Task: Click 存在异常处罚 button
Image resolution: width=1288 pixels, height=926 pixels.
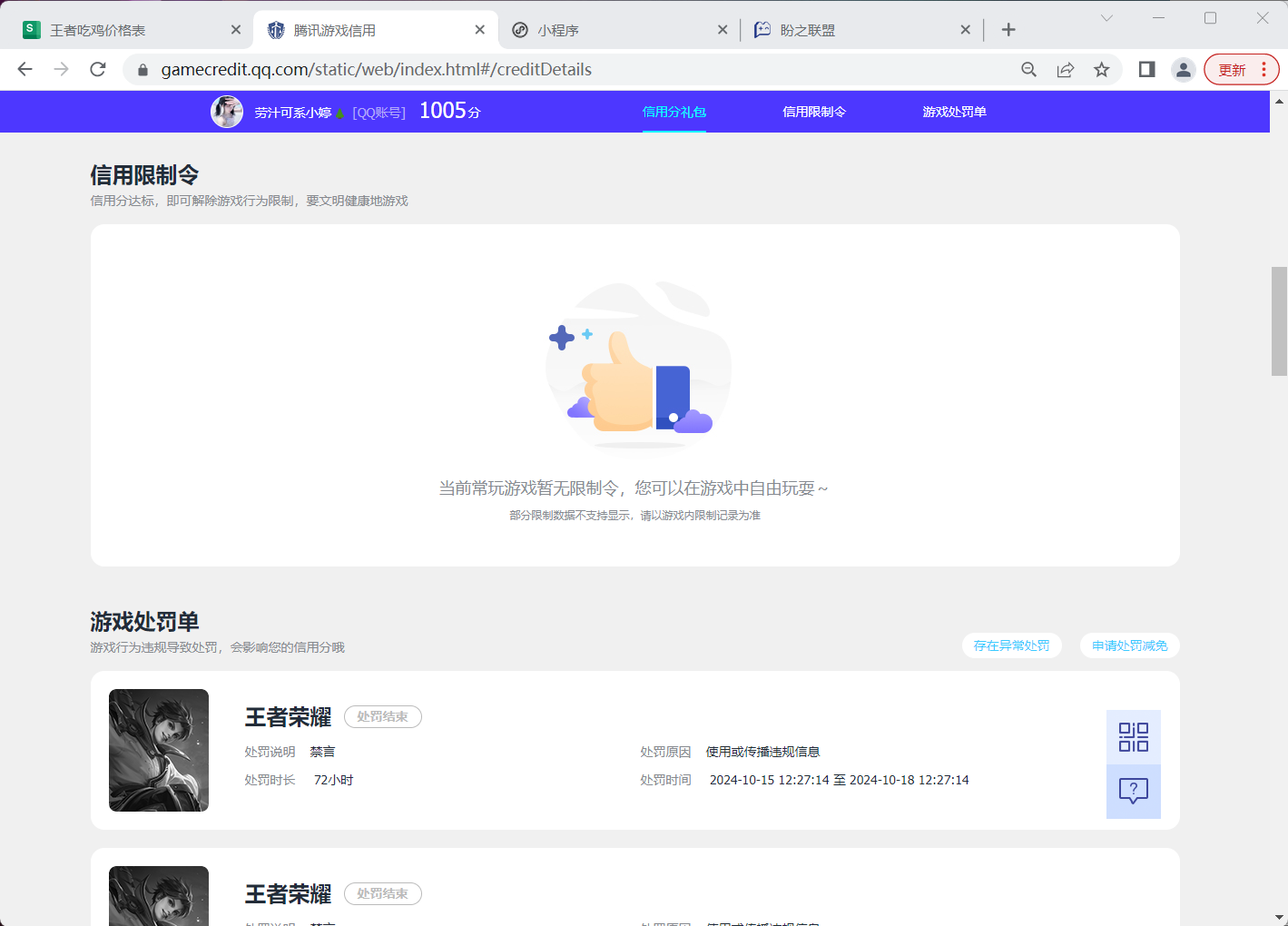Action: [x=1011, y=645]
